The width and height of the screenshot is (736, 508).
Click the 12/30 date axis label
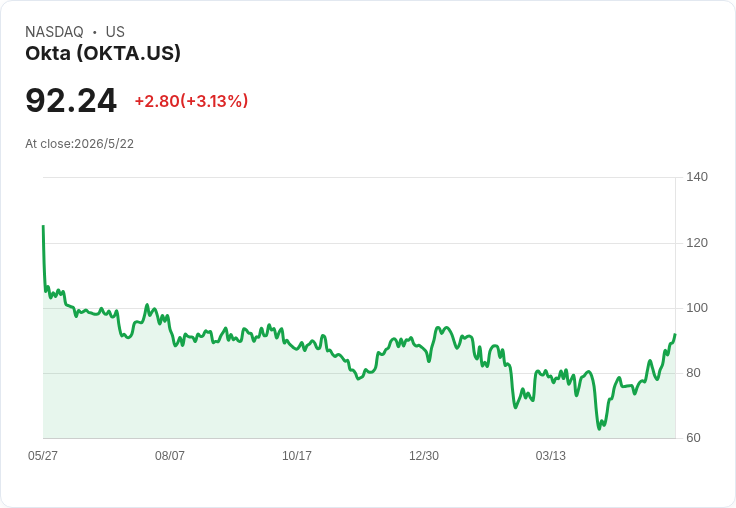(x=424, y=455)
